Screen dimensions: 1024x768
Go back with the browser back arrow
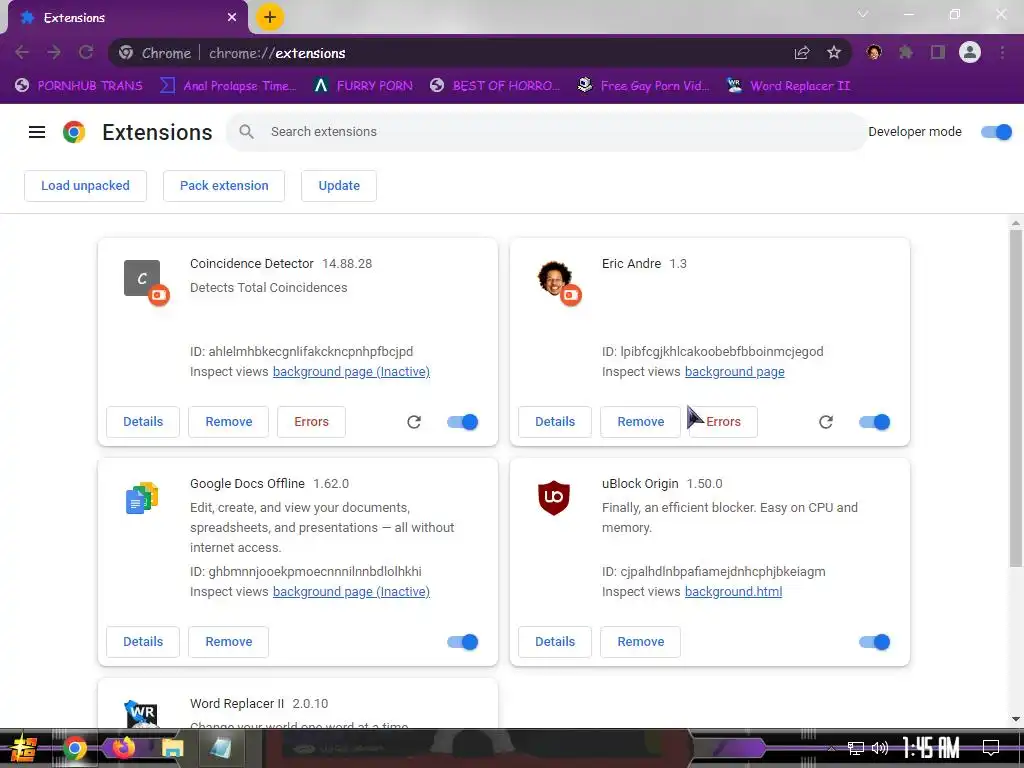point(22,53)
